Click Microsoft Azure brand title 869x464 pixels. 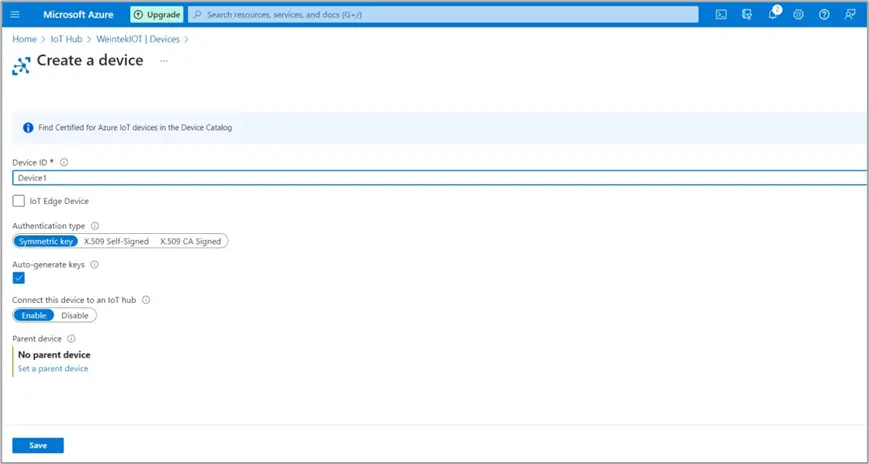[78, 14]
